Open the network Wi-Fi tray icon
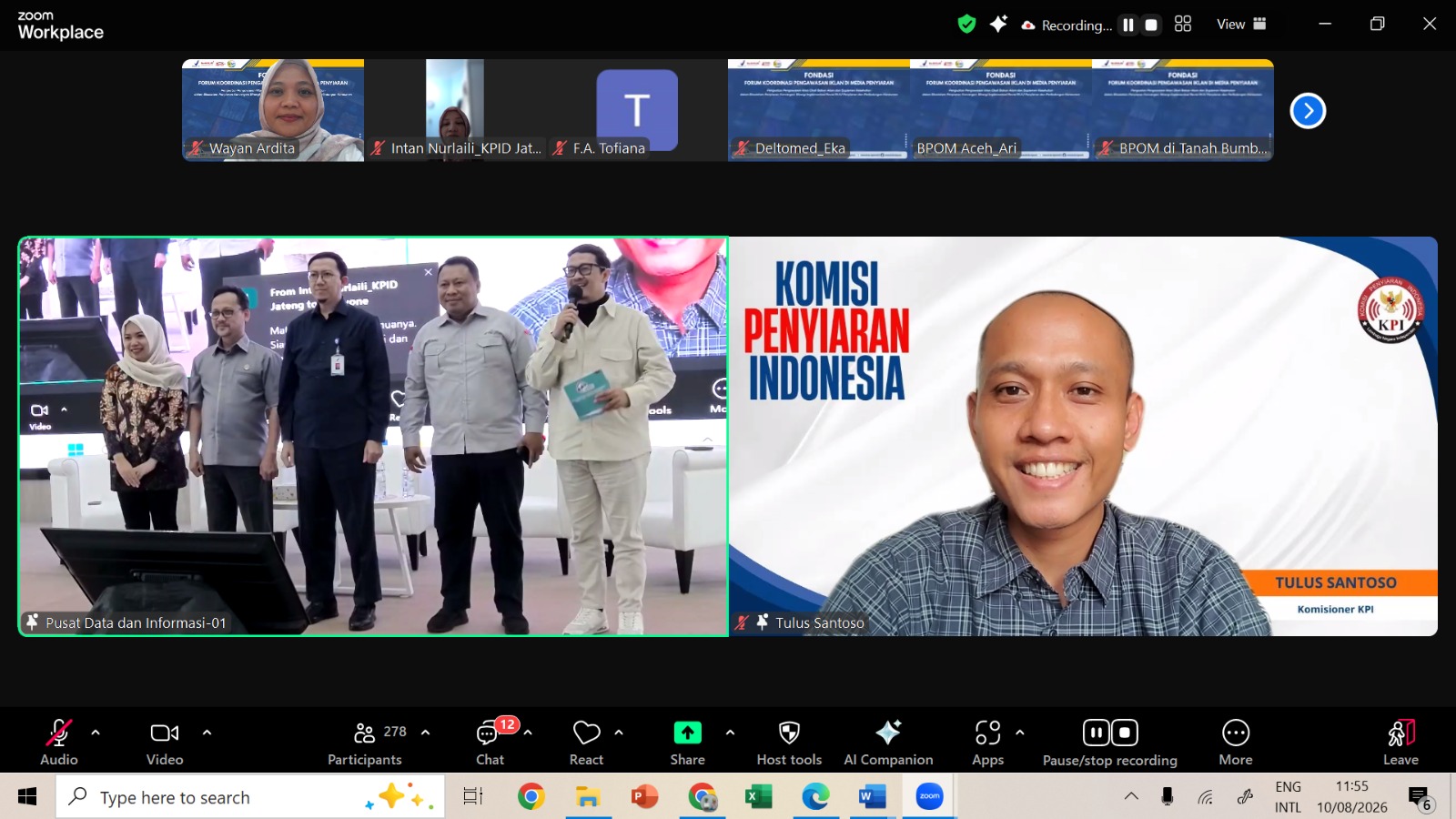The width and height of the screenshot is (1456, 819). pyautogui.click(x=1206, y=797)
